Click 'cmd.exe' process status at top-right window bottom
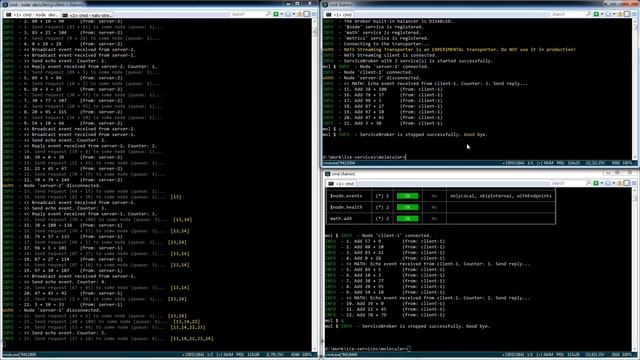Screen dimensions: 640x360 [x=339, y=163]
